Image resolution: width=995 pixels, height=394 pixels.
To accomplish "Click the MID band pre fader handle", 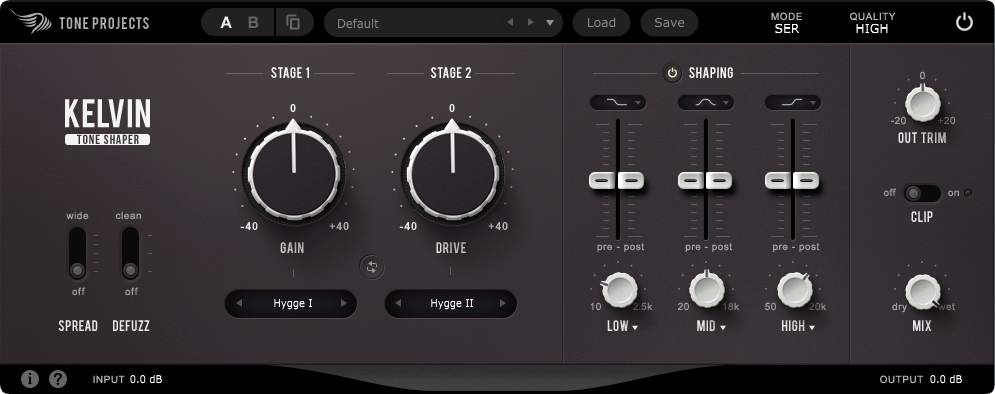I will (691, 180).
